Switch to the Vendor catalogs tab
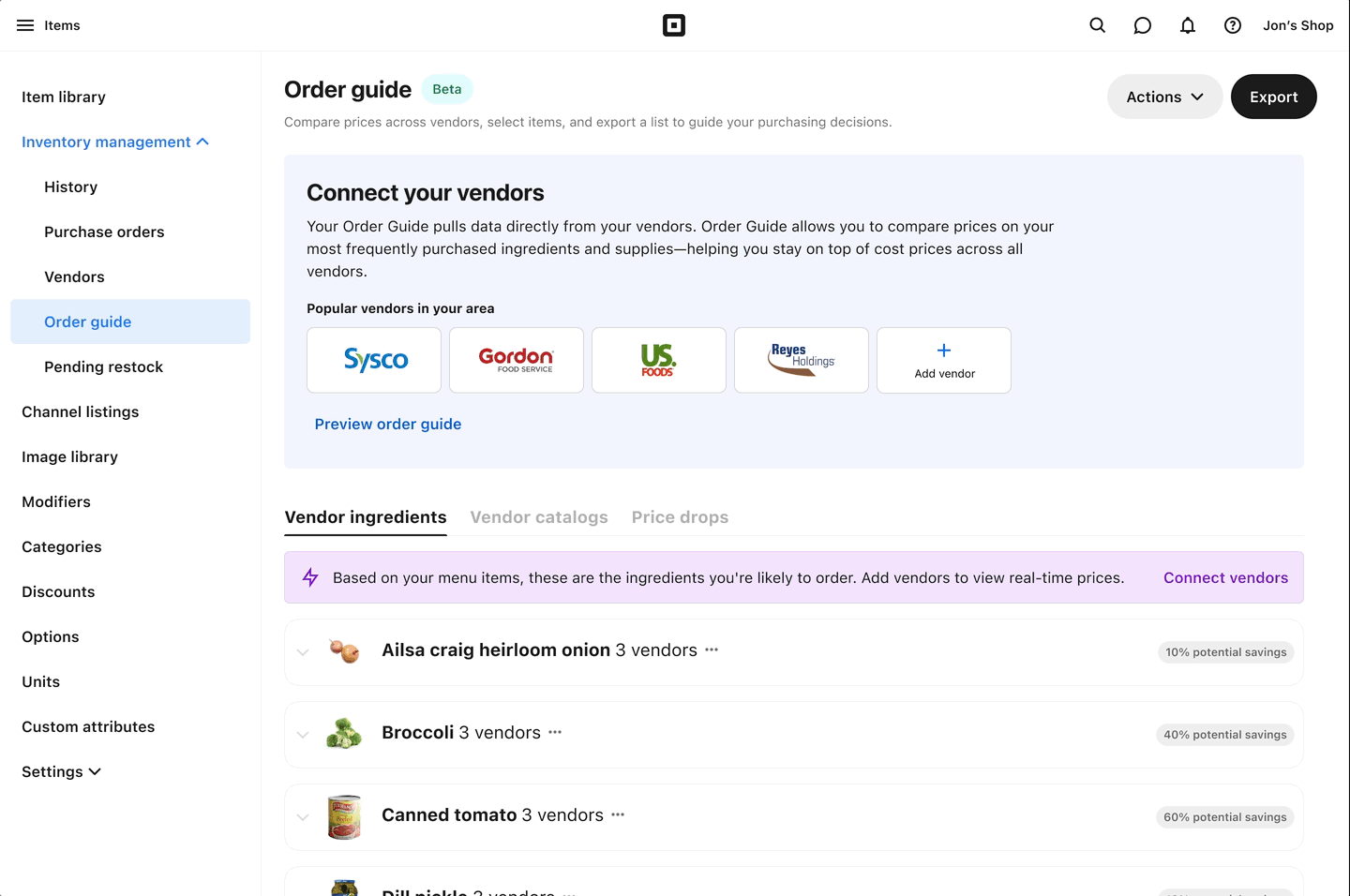This screenshot has height=896, width=1350. tap(539, 517)
